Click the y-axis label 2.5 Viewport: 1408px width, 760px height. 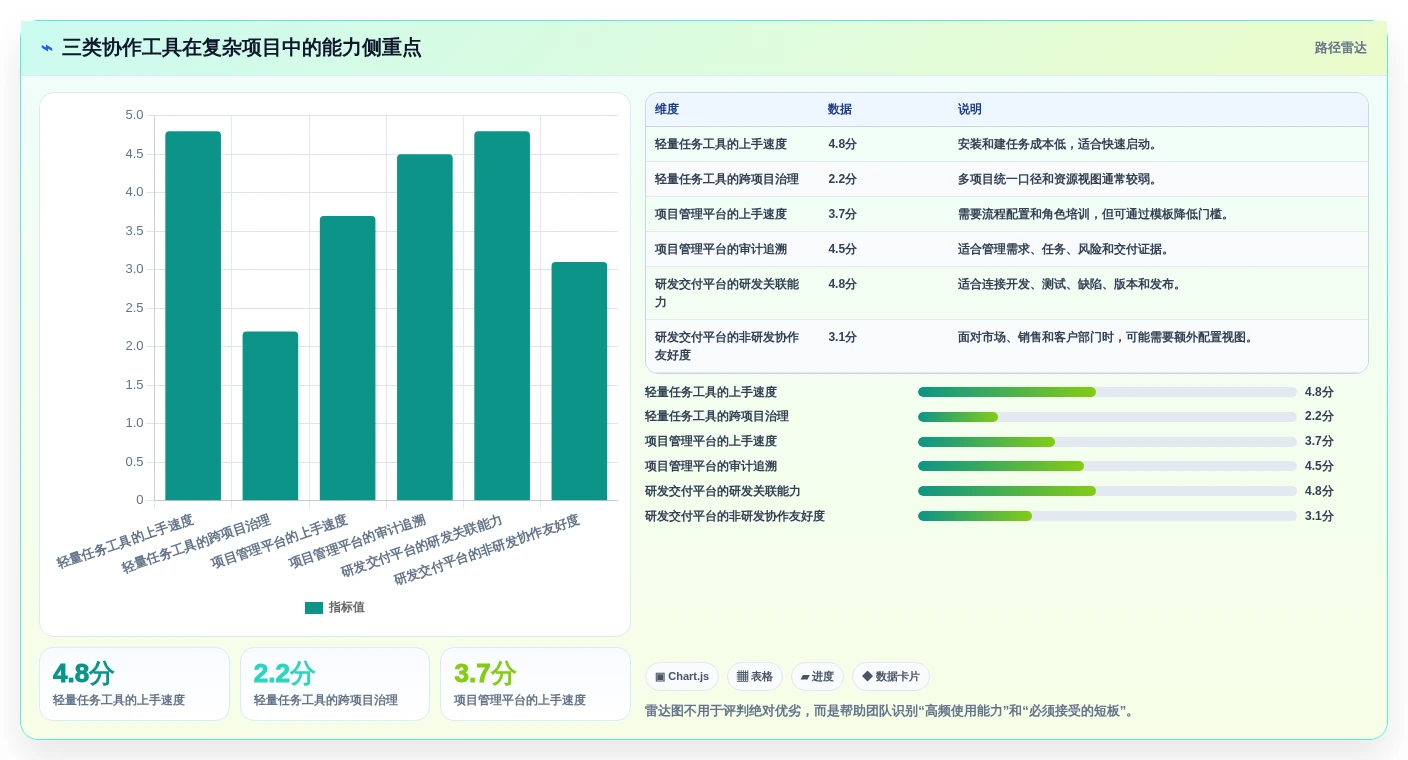(x=134, y=308)
